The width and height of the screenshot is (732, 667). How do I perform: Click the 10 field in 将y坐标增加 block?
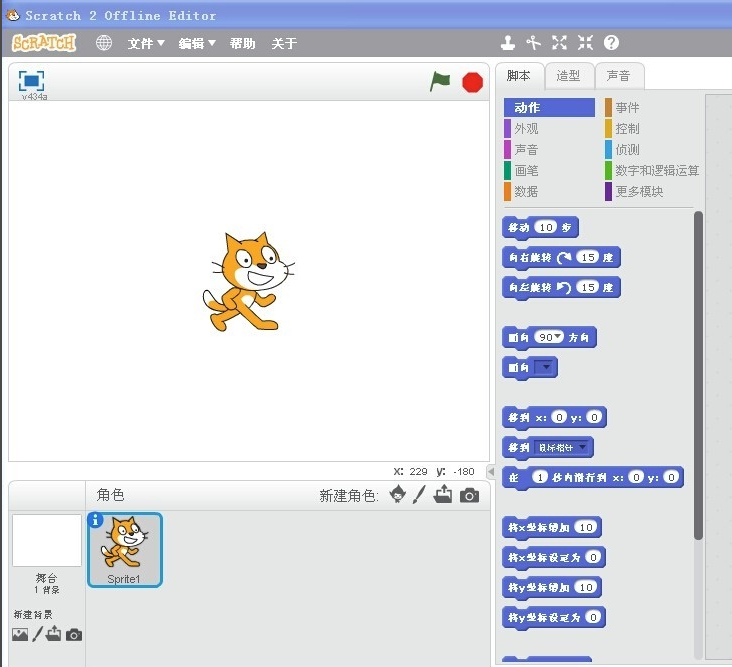tap(586, 587)
